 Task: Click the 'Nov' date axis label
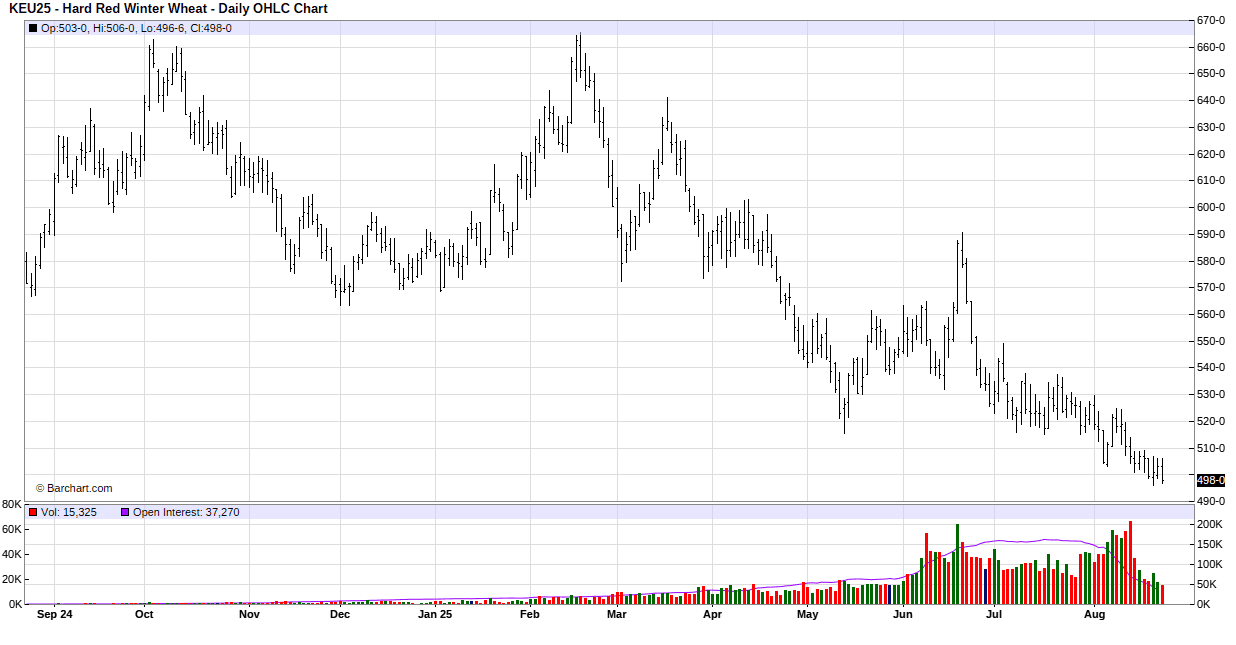click(x=249, y=615)
